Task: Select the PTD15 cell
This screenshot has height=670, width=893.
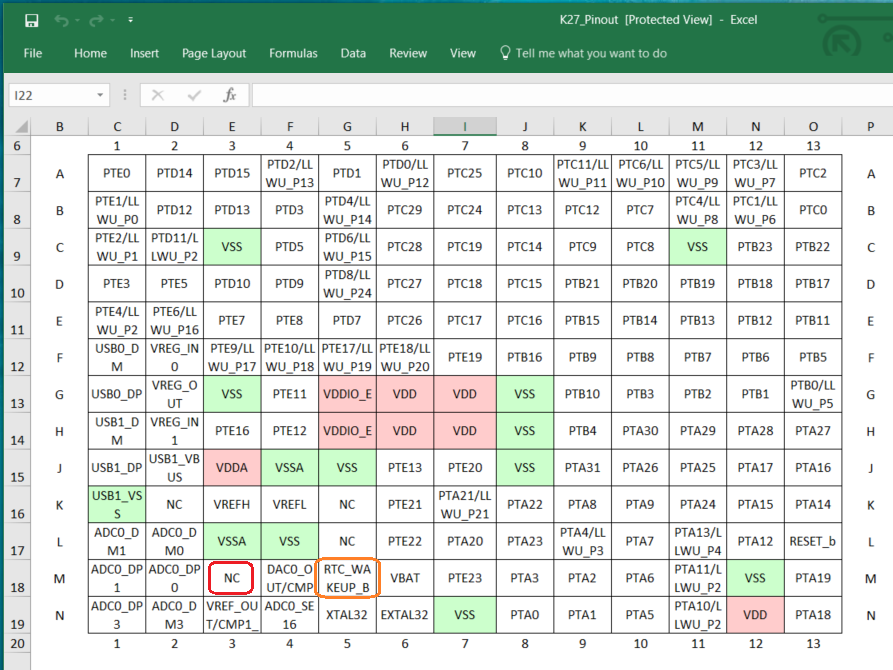Action: tap(232, 173)
